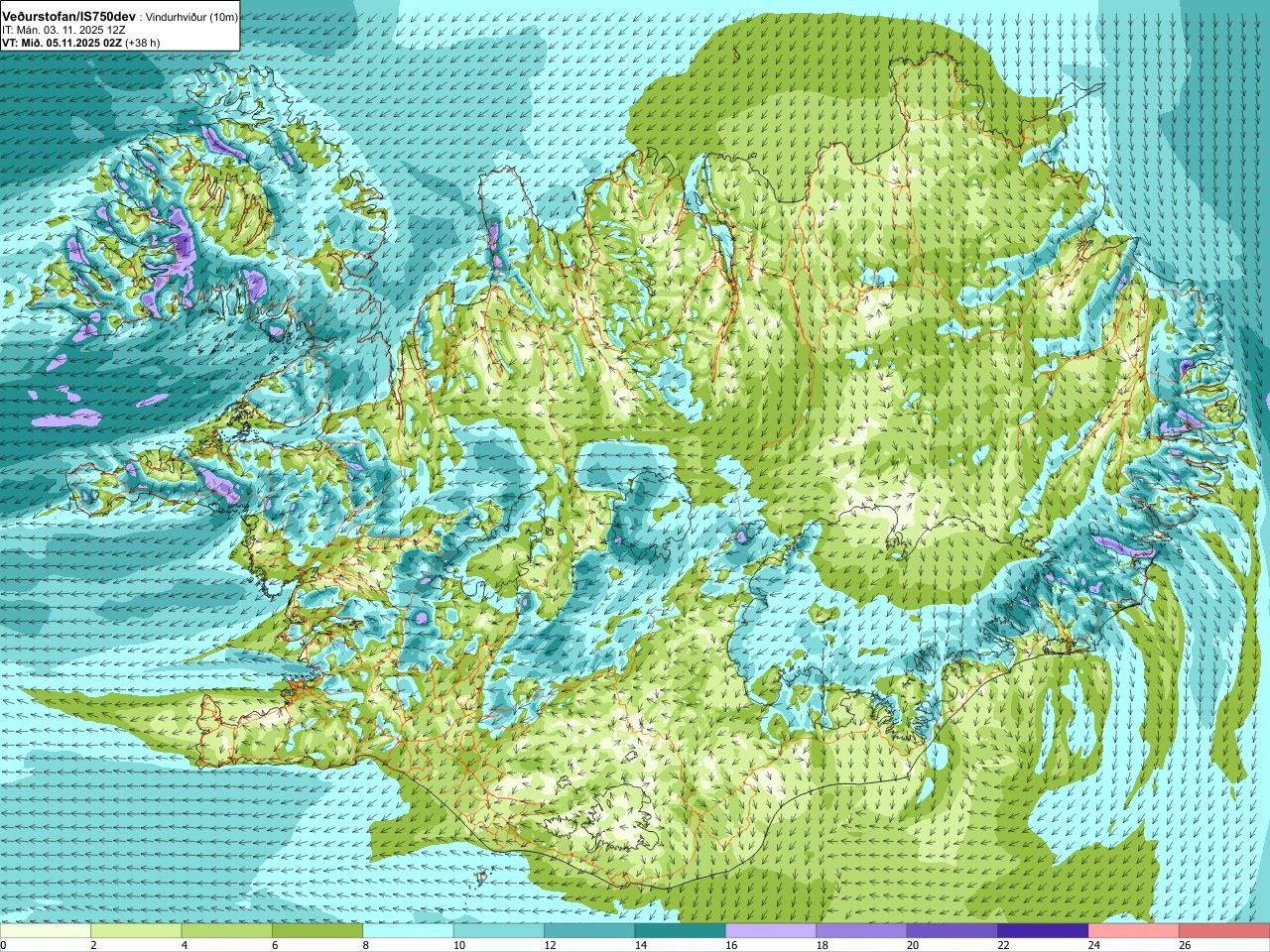Screen dimensions: 1270x952
Task: Click the legend scale label '6'
Action: click(x=275, y=945)
